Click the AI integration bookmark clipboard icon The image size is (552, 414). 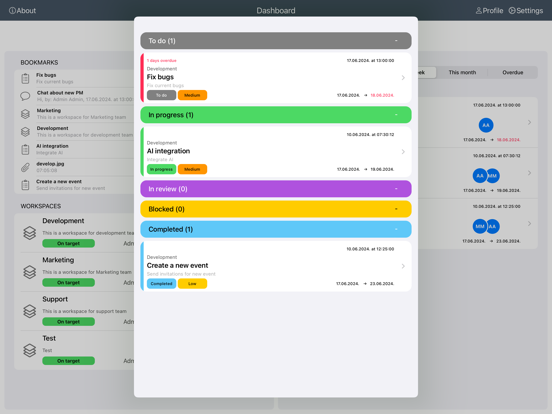pyautogui.click(x=25, y=150)
